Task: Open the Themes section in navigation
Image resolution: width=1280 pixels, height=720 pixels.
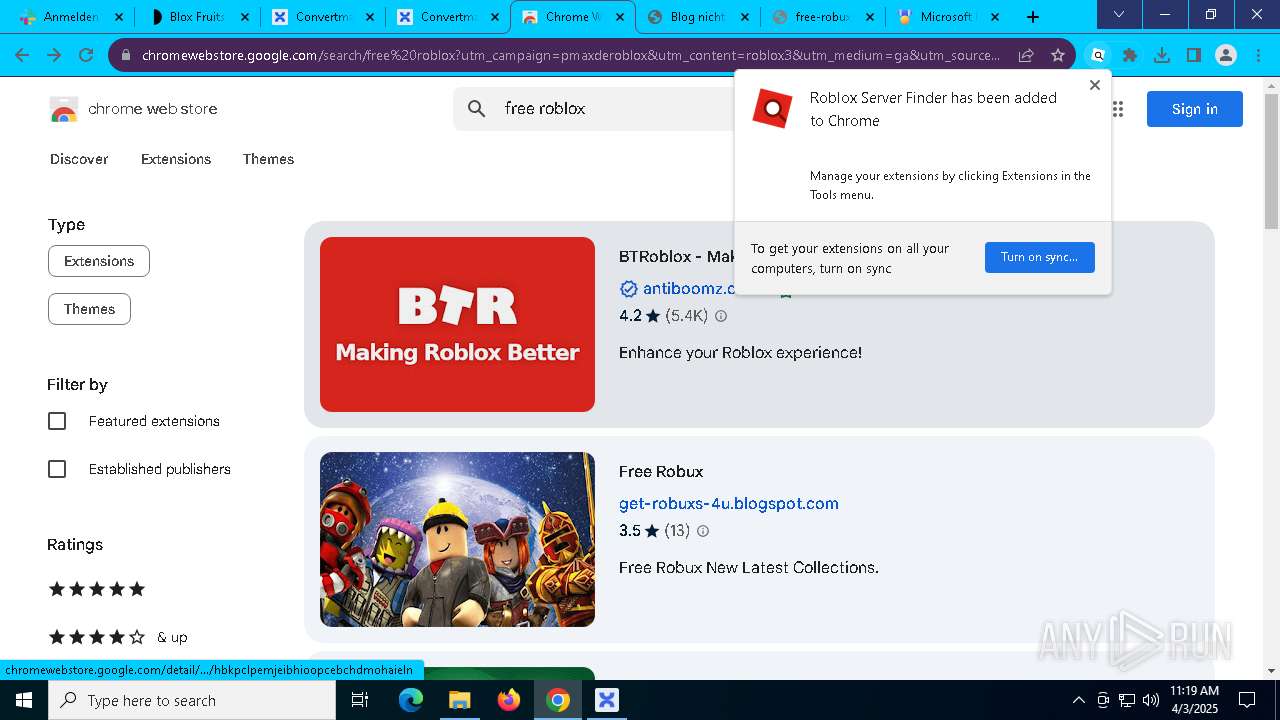Action: click(x=268, y=159)
